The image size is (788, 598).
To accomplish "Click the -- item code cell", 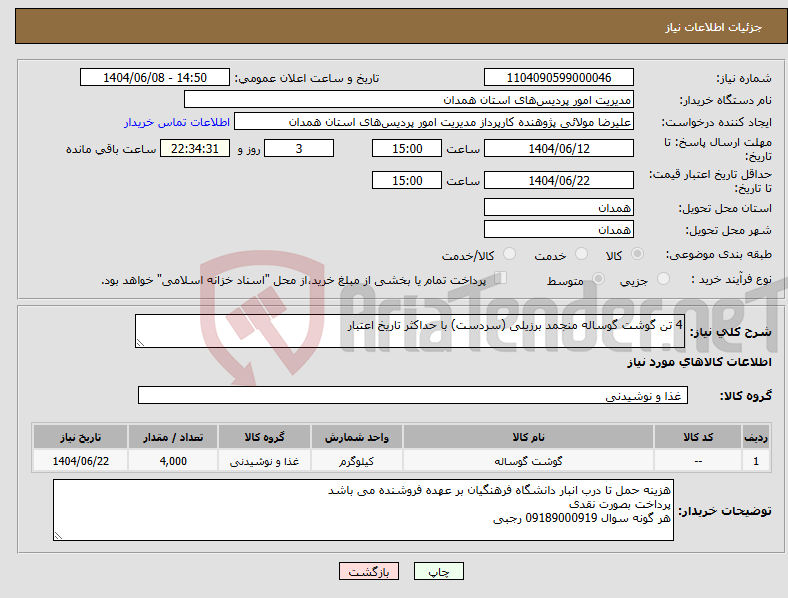I will click(x=698, y=461).
